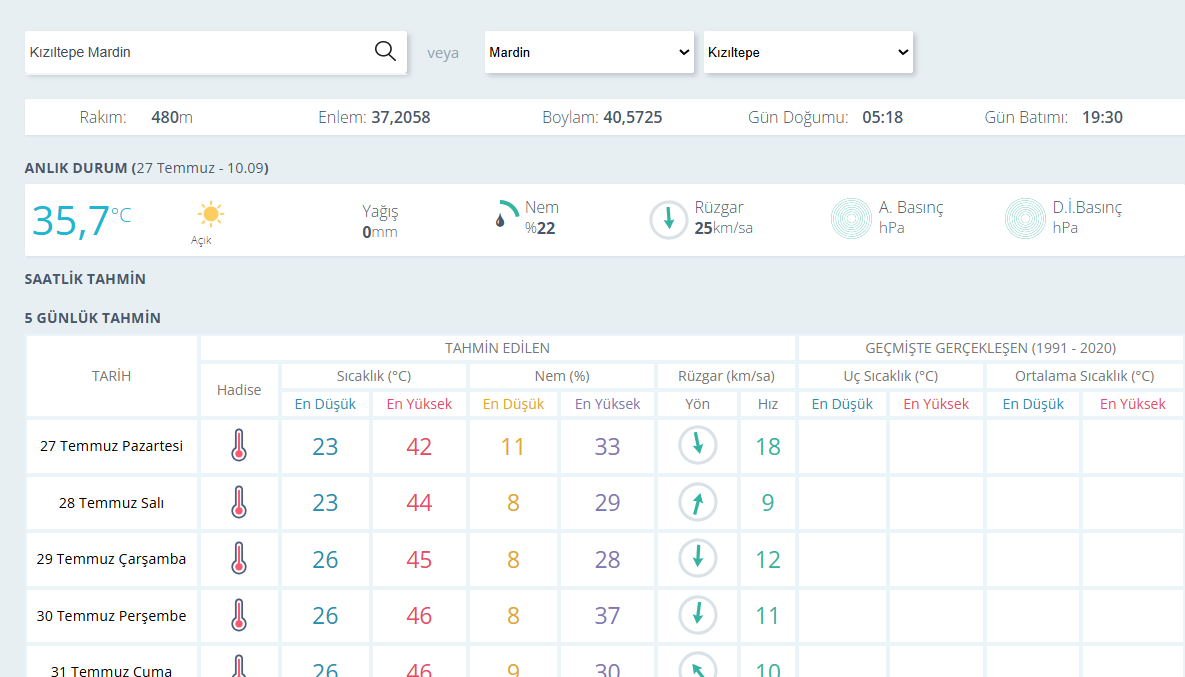This screenshot has height=677, width=1185.
Task: Click the D.İ.Basınç pressure icon
Action: tap(1025, 218)
